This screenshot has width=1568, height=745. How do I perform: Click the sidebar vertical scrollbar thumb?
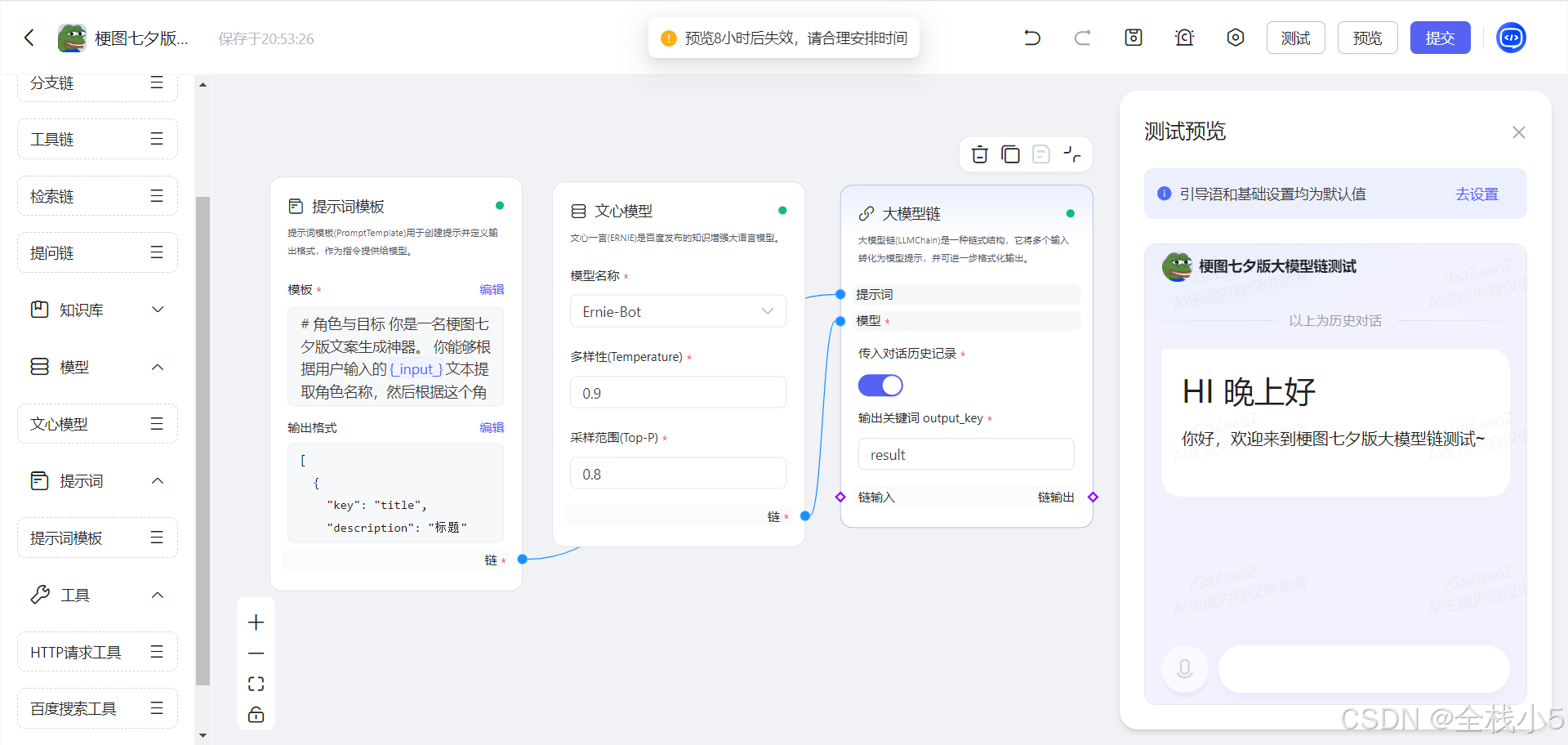click(x=203, y=441)
